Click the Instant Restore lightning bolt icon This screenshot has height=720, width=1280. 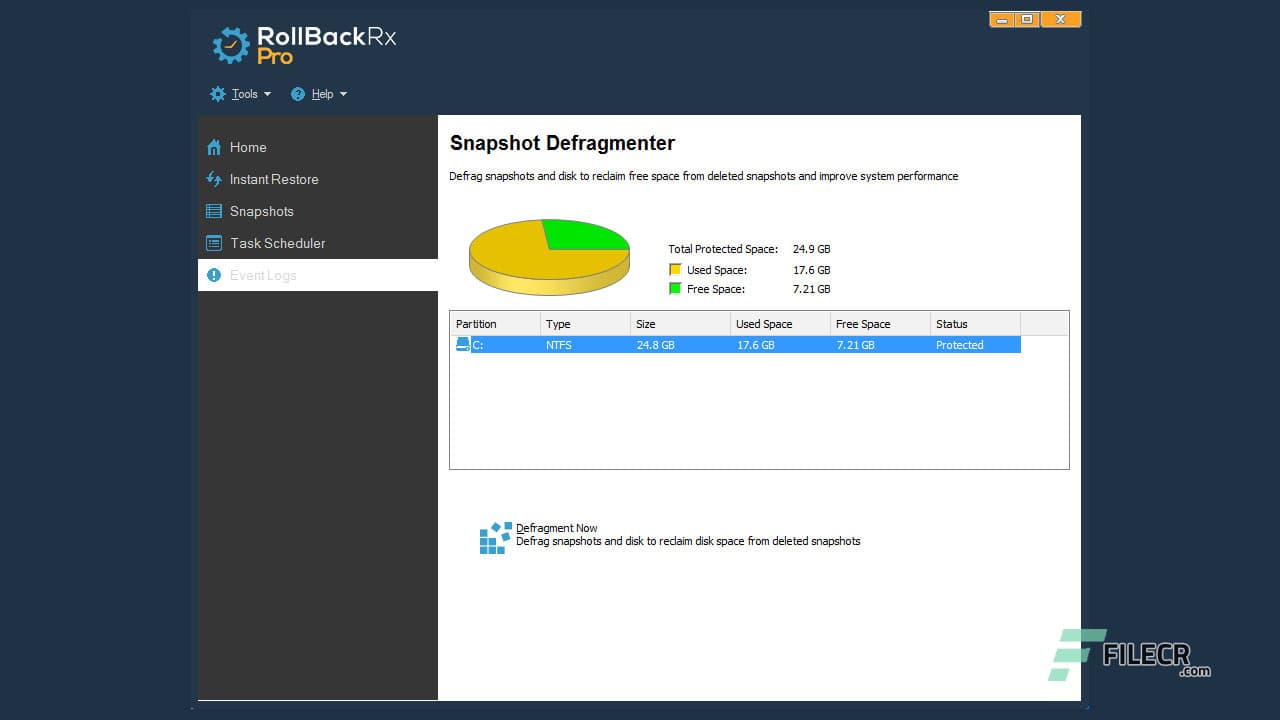(214, 179)
